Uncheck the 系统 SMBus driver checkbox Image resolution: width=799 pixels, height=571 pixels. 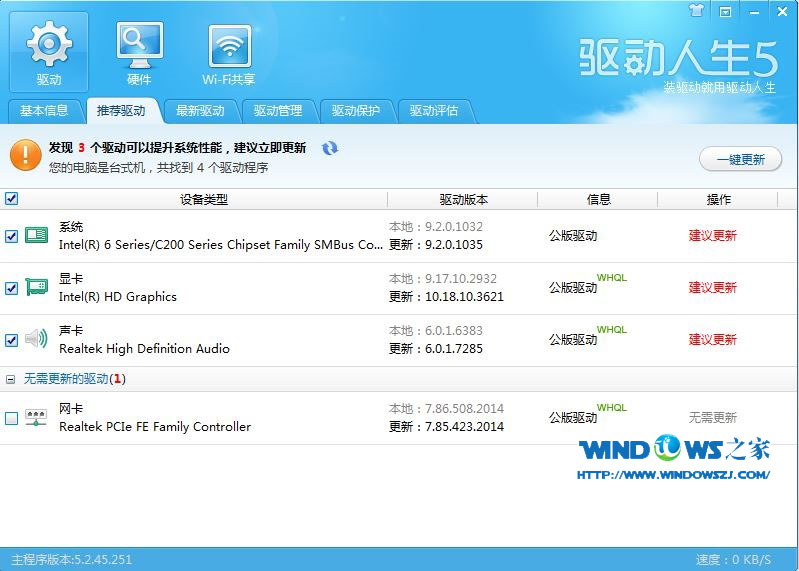click(x=11, y=236)
